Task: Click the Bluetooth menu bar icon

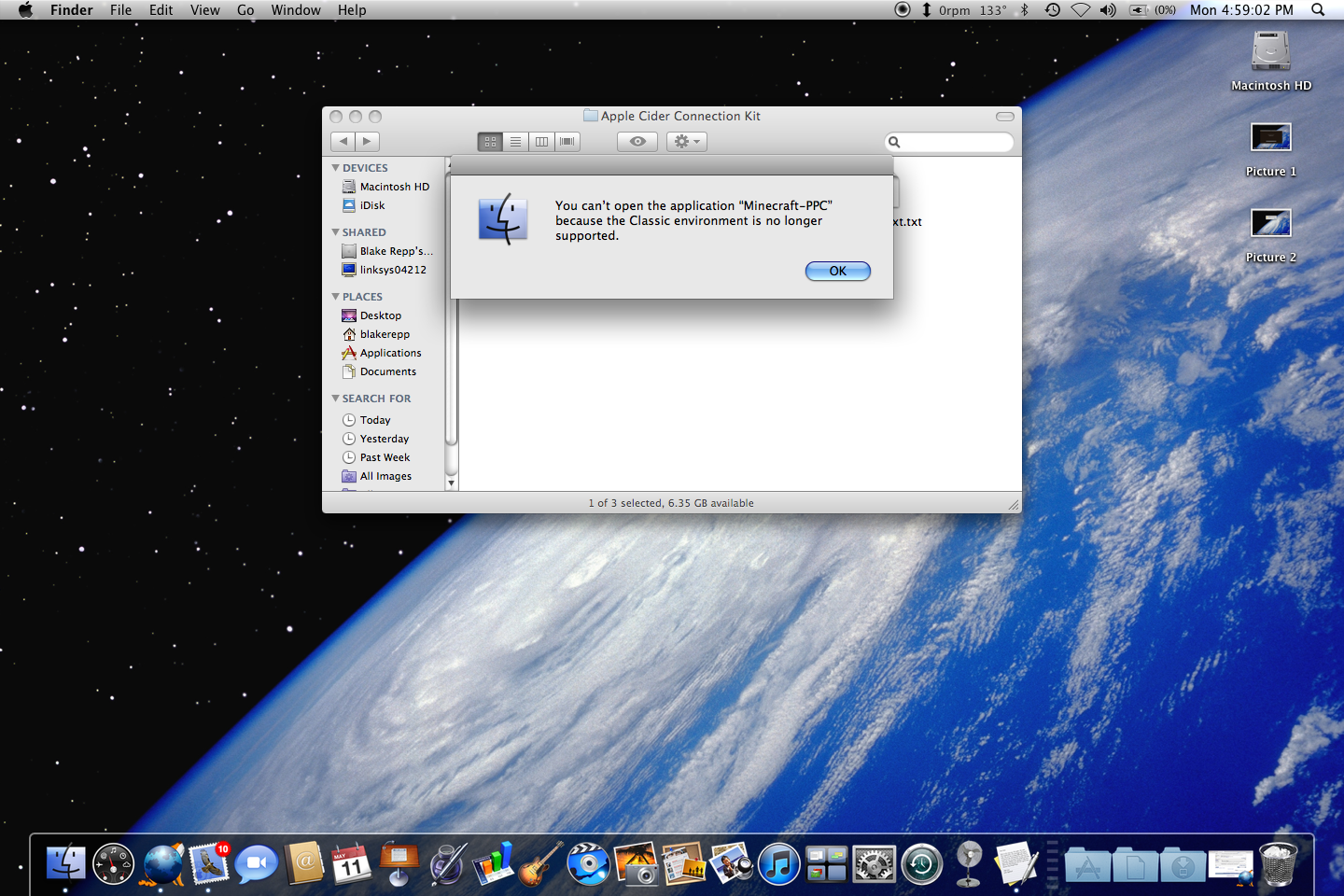Action: tap(1025, 10)
